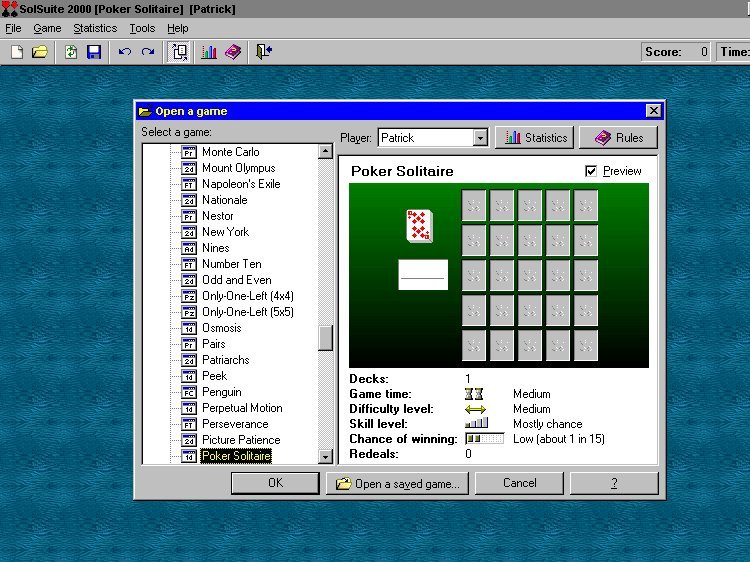This screenshot has width=750, height=562.
Task: Click the Restart game toolbar icon
Action: tap(71, 52)
